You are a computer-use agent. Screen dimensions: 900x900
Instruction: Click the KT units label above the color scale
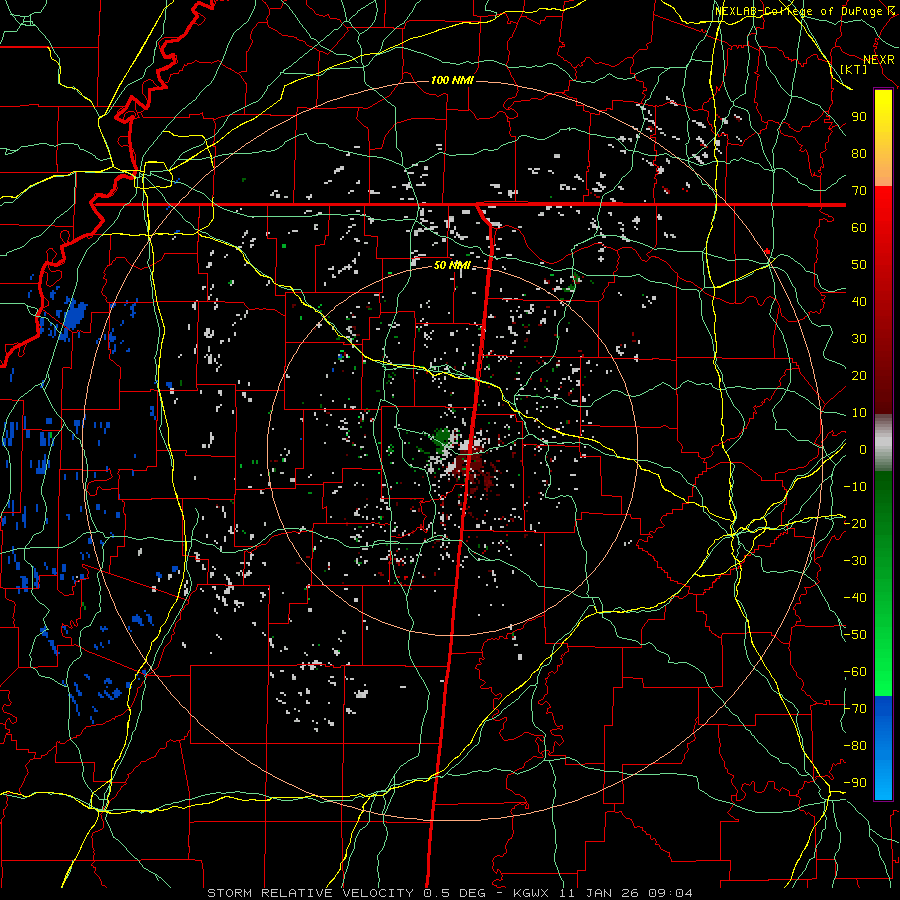coord(854,69)
